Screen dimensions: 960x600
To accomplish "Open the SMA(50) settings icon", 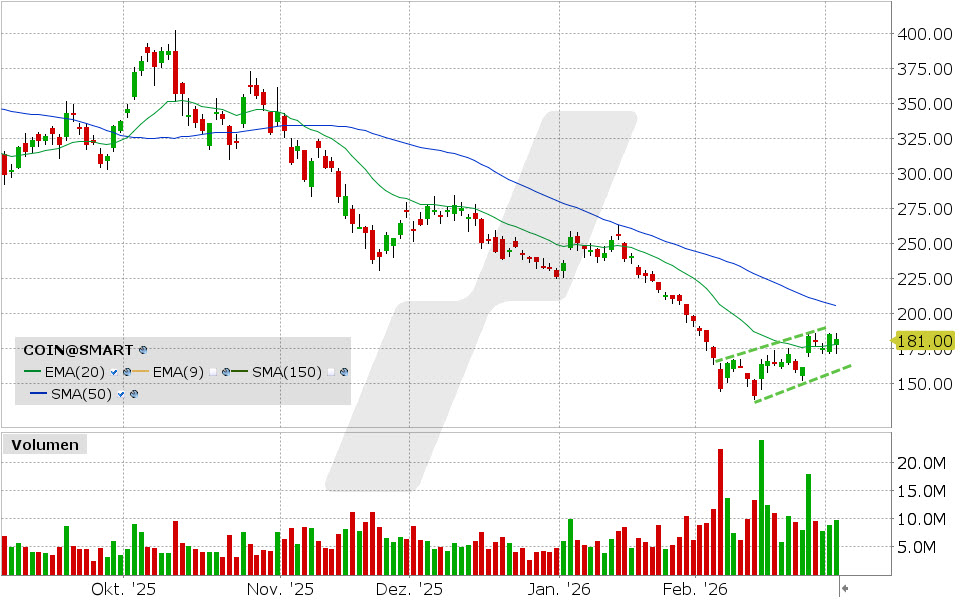I will click(x=132, y=394).
